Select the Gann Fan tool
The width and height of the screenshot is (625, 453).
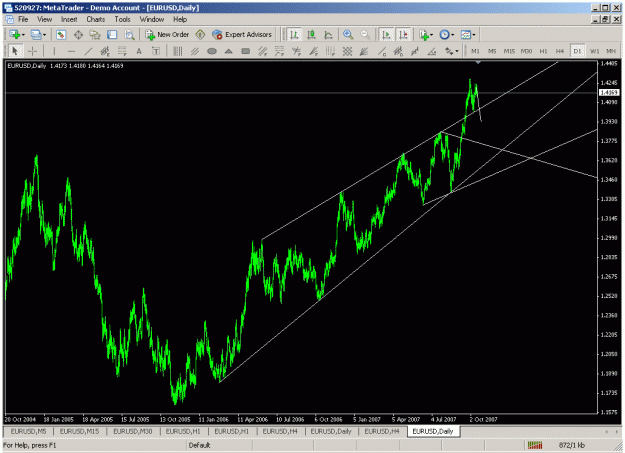click(x=364, y=51)
